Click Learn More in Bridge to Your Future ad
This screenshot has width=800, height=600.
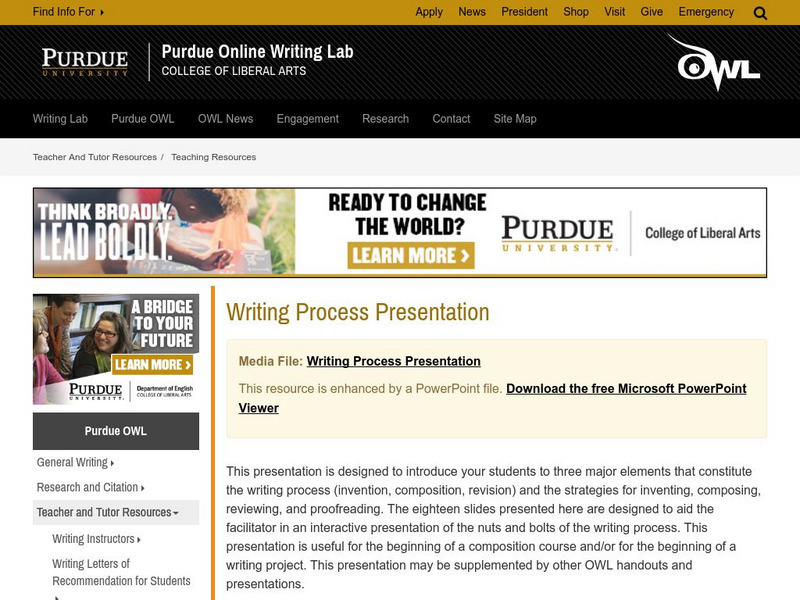tap(153, 364)
